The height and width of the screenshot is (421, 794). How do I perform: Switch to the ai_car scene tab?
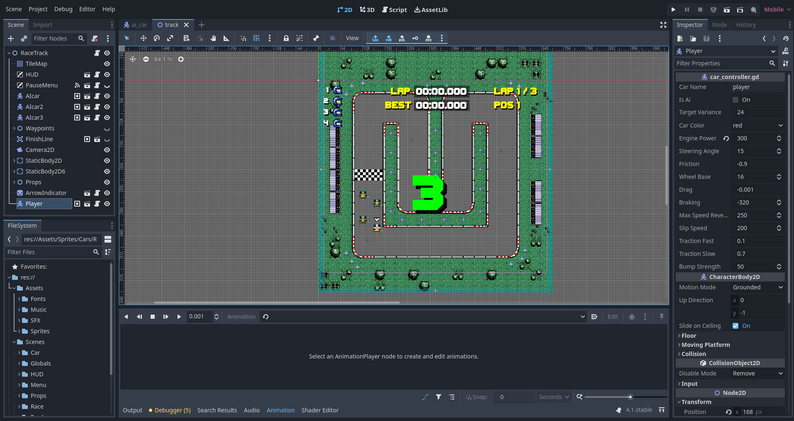[x=136, y=25]
